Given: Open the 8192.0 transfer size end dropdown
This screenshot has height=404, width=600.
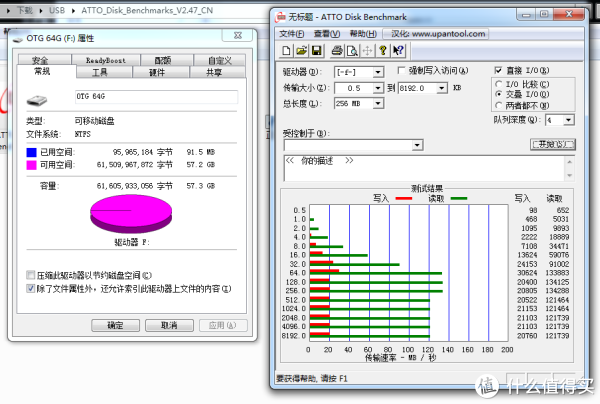Looking at the screenshot, I should (x=442, y=88).
